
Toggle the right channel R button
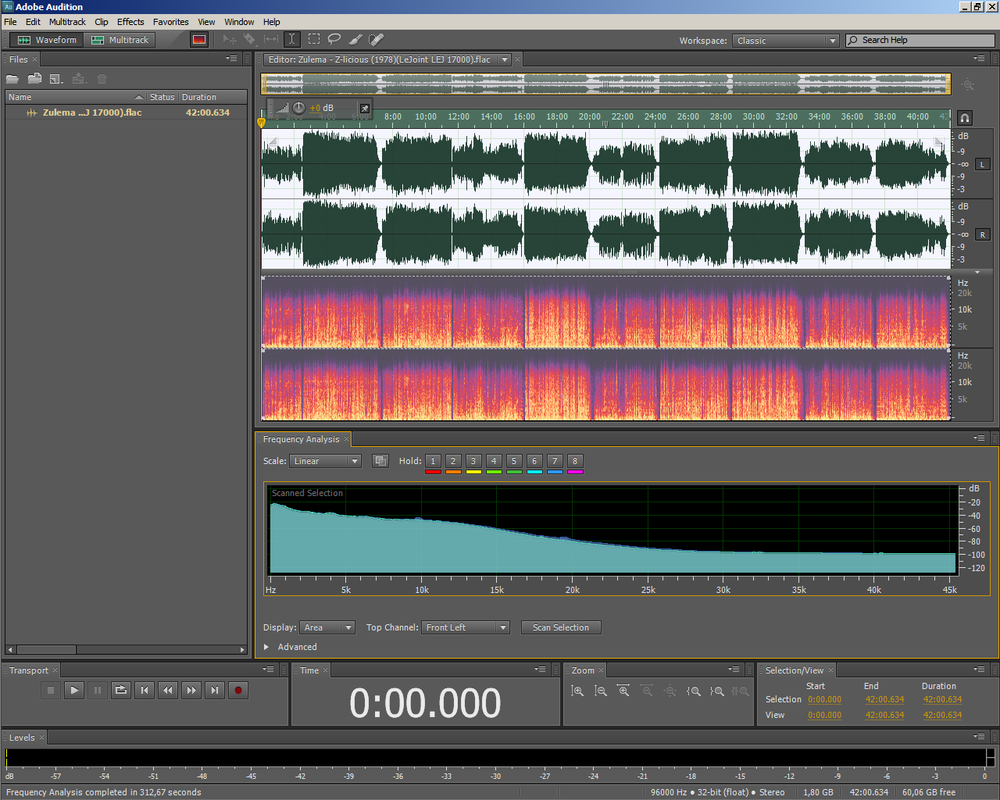(982, 235)
